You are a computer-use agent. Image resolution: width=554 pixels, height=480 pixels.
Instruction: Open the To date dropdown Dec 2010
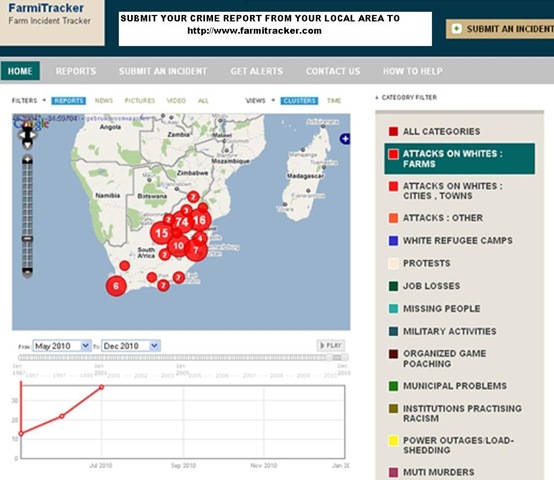(131, 346)
